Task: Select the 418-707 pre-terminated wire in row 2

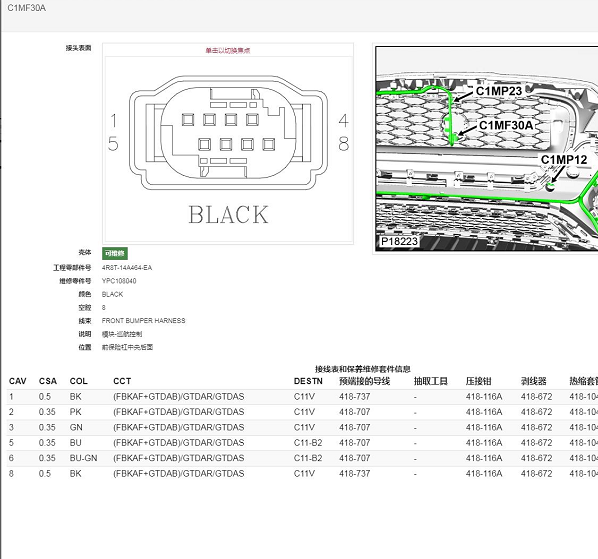Action: click(355, 412)
